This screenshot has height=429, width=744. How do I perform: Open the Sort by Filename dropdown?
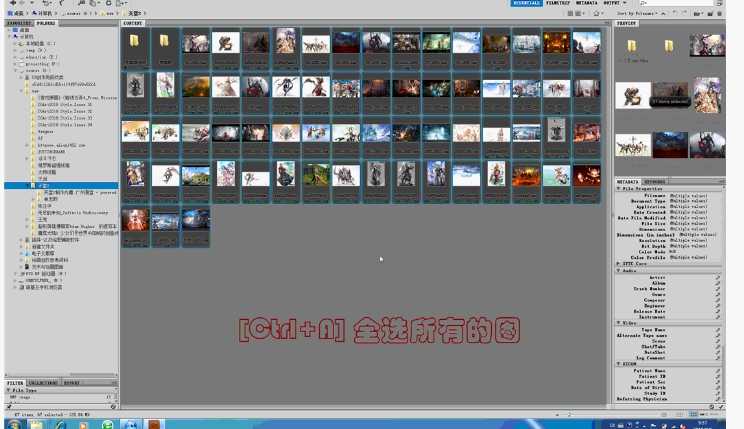pos(638,14)
